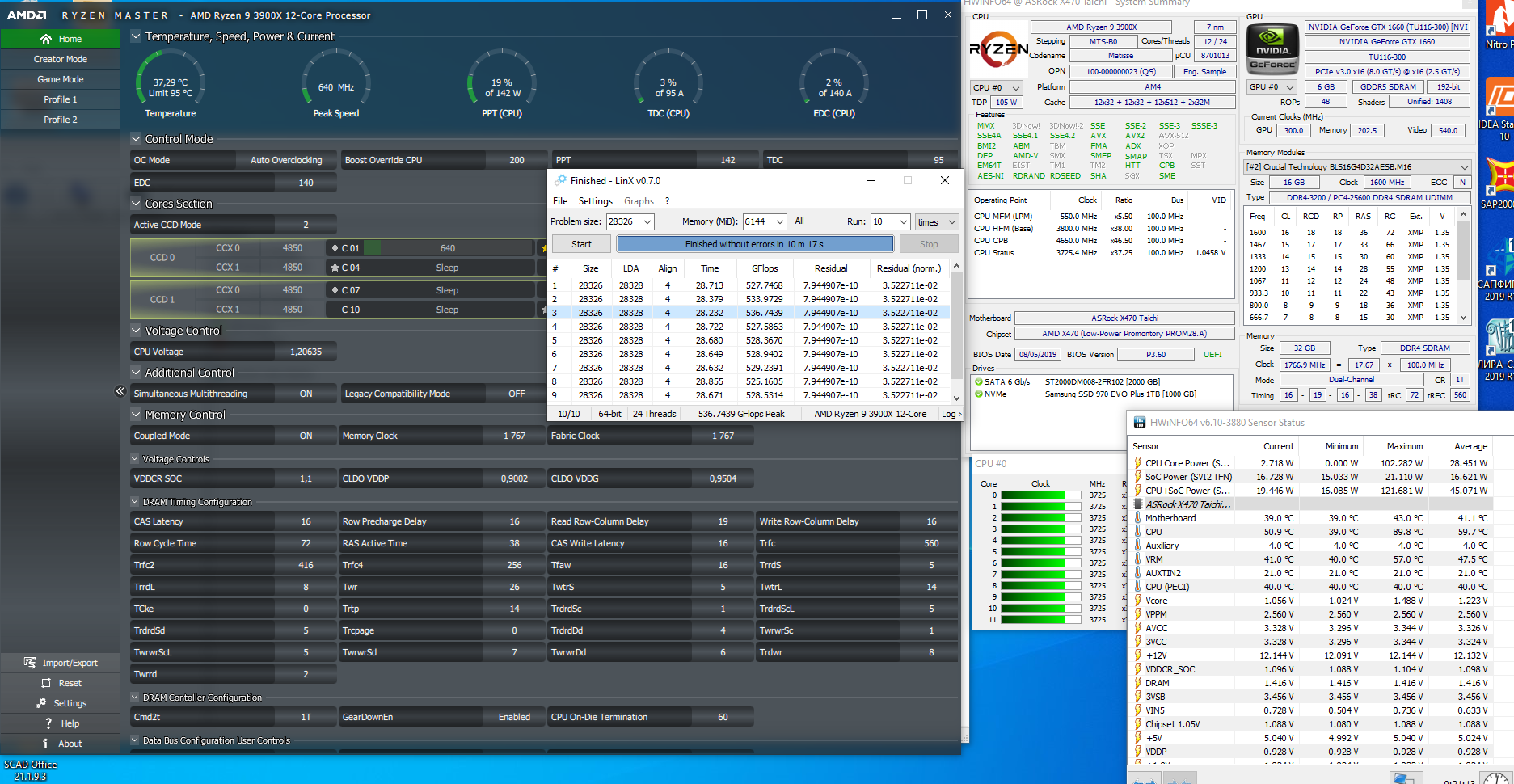The height and width of the screenshot is (784, 1514).
Task: Click the Start button in LinX
Action: coord(581,244)
